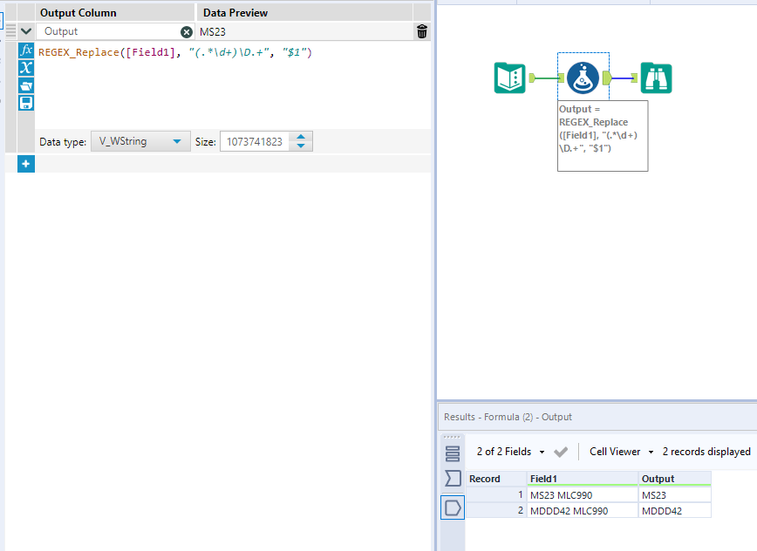Select the Output cell MDDD42
The image size is (757, 551).
[675, 511]
